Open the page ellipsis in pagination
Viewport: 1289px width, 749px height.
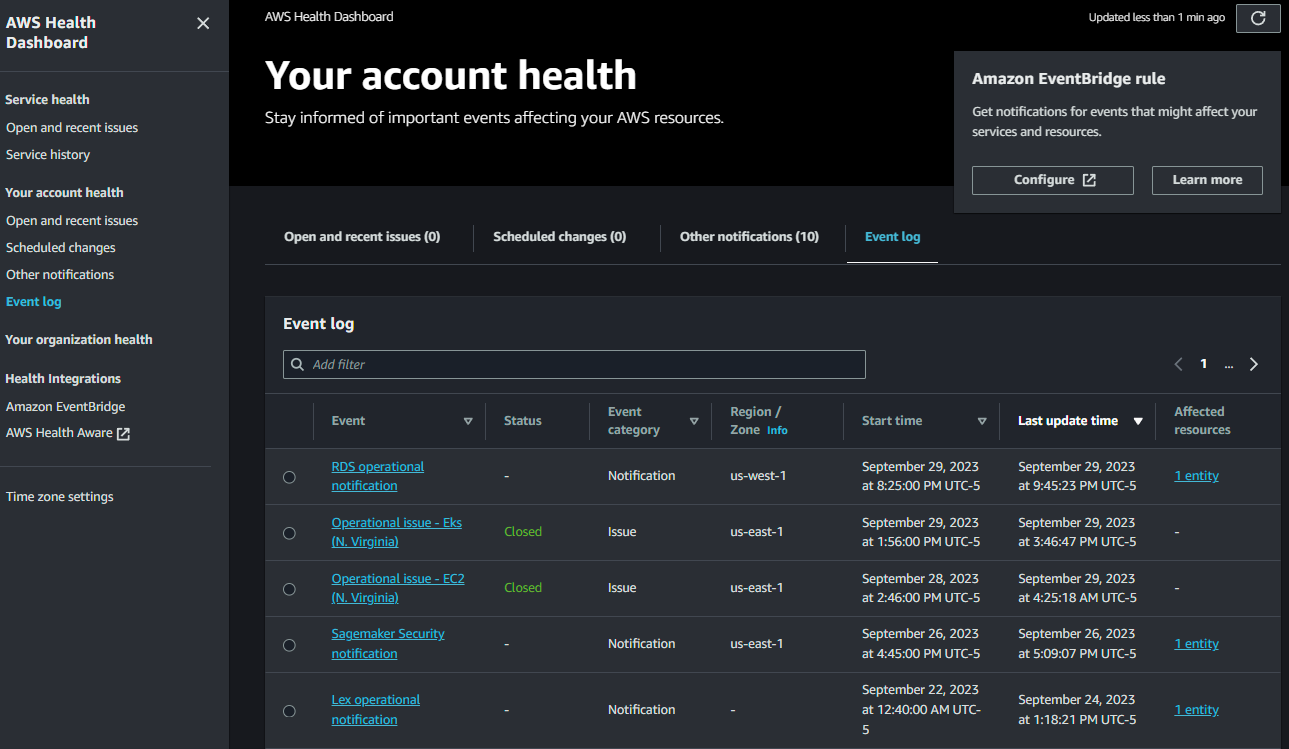pyautogui.click(x=1229, y=364)
